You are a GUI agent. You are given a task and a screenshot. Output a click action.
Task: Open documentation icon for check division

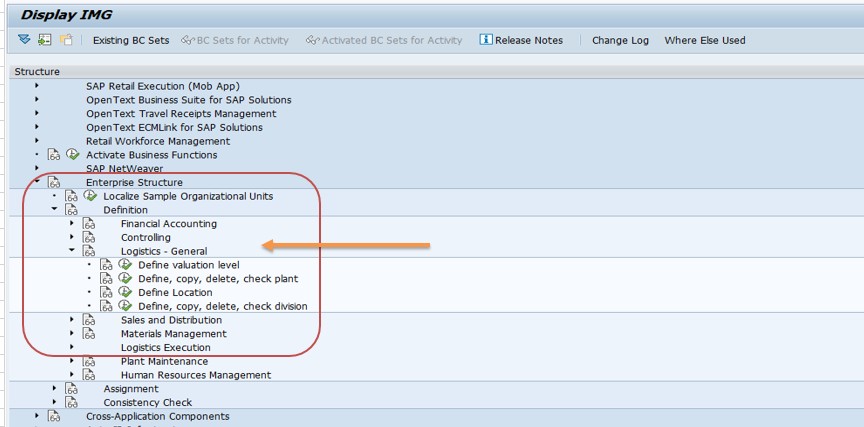107,306
